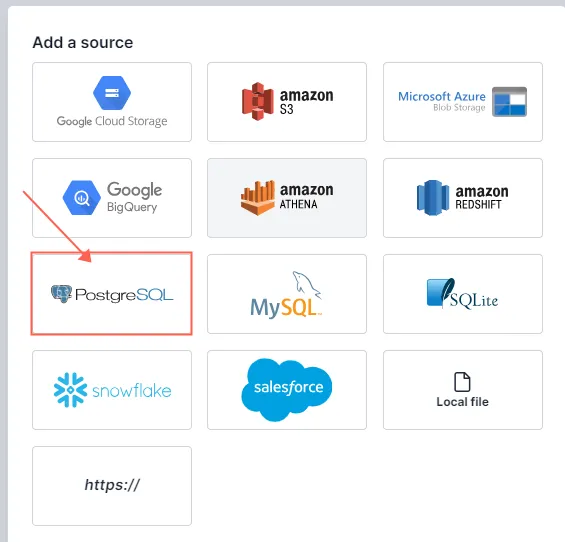This screenshot has width=565, height=542.
Task: Select Microsoft Azure Blob Storage card
Action: [463, 102]
